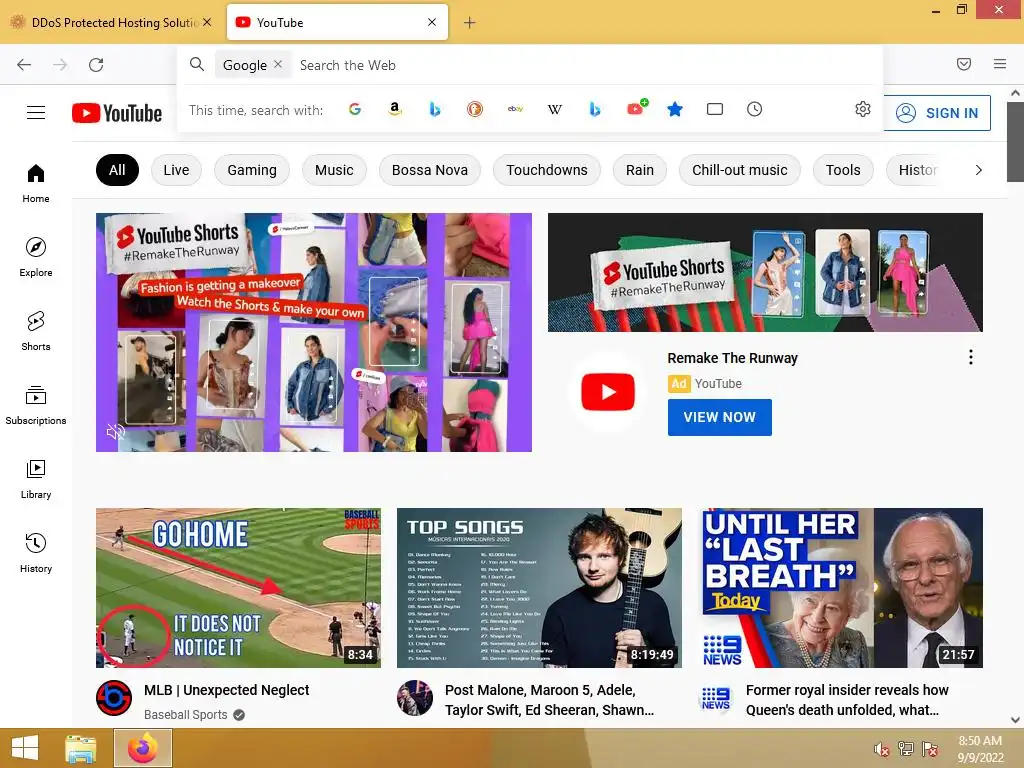Select the Rain filter chip
Viewport: 1024px width, 768px height.
click(x=640, y=170)
